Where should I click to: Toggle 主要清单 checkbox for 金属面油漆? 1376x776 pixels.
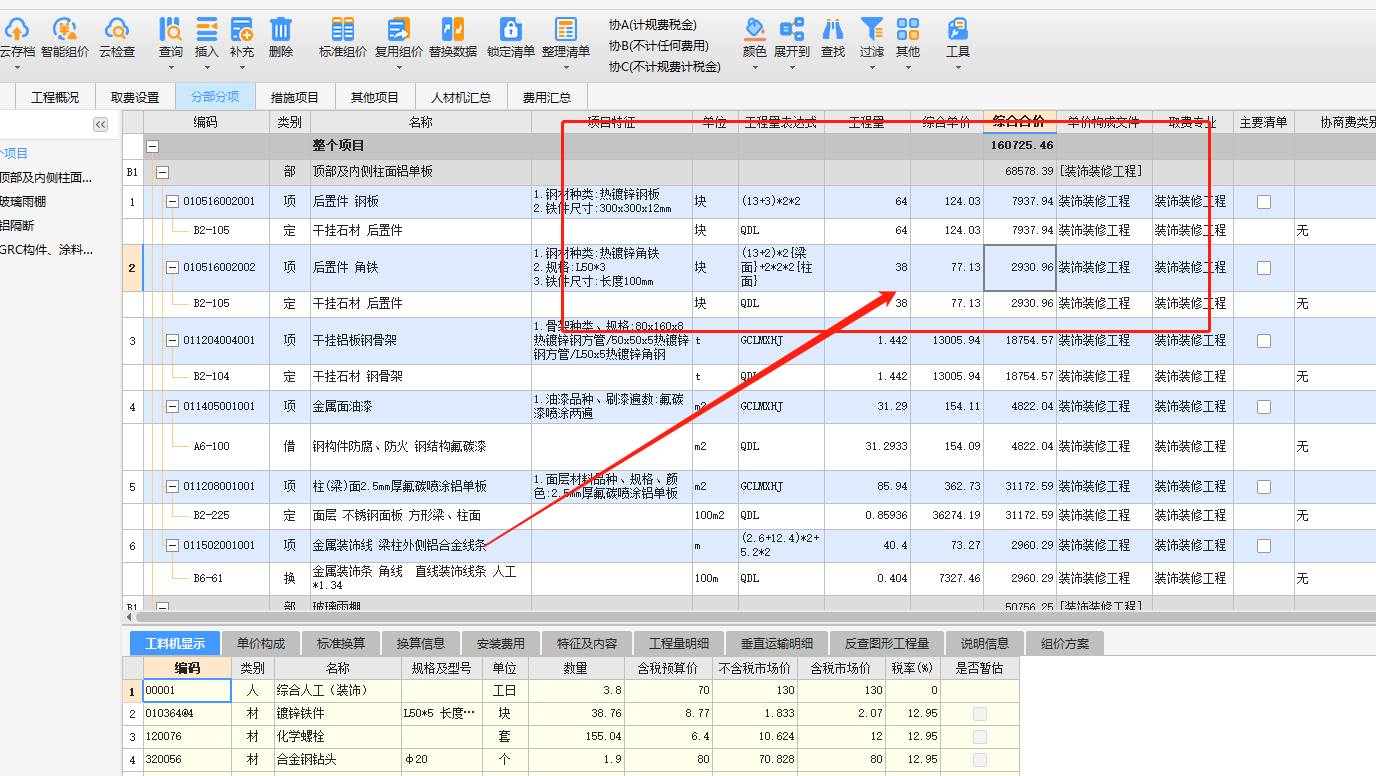pos(1264,407)
